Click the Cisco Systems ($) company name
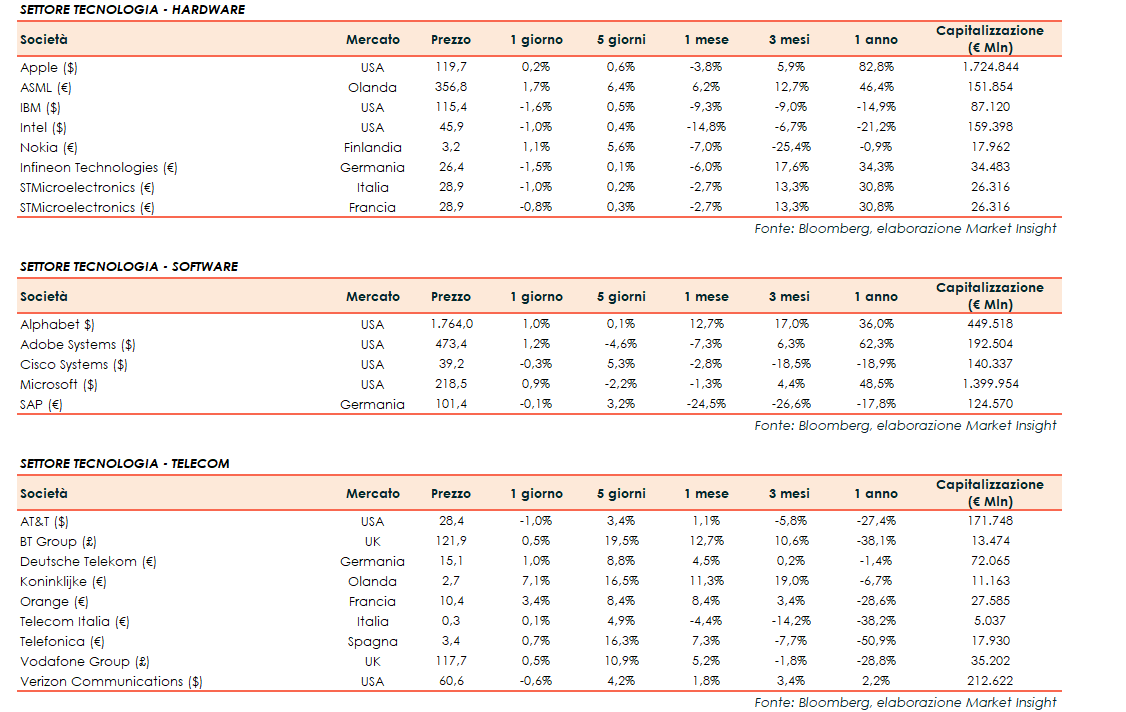Image resolution: width=1126 pixels, height=712 pixels. coord(74,364)
